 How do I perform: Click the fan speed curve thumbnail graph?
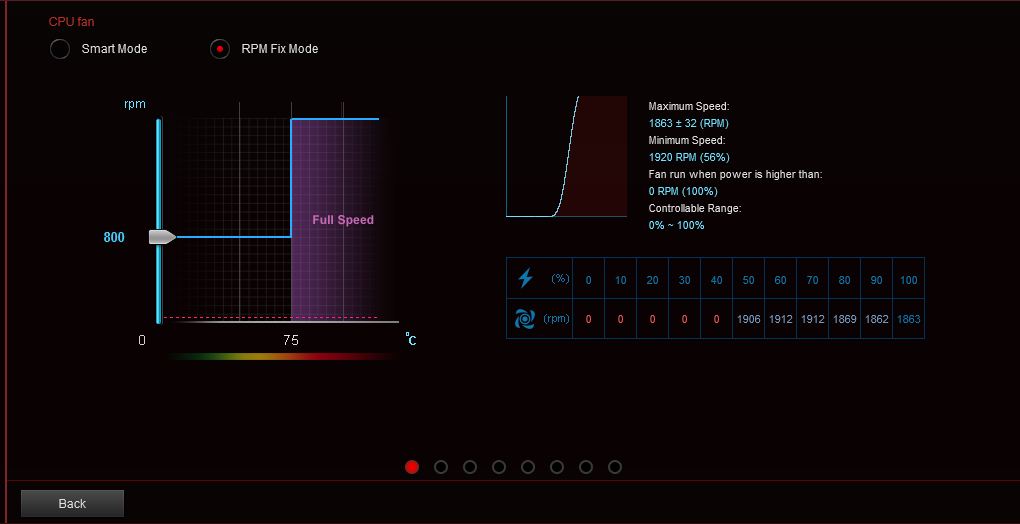pyautogui.click(x=567, y=156)
